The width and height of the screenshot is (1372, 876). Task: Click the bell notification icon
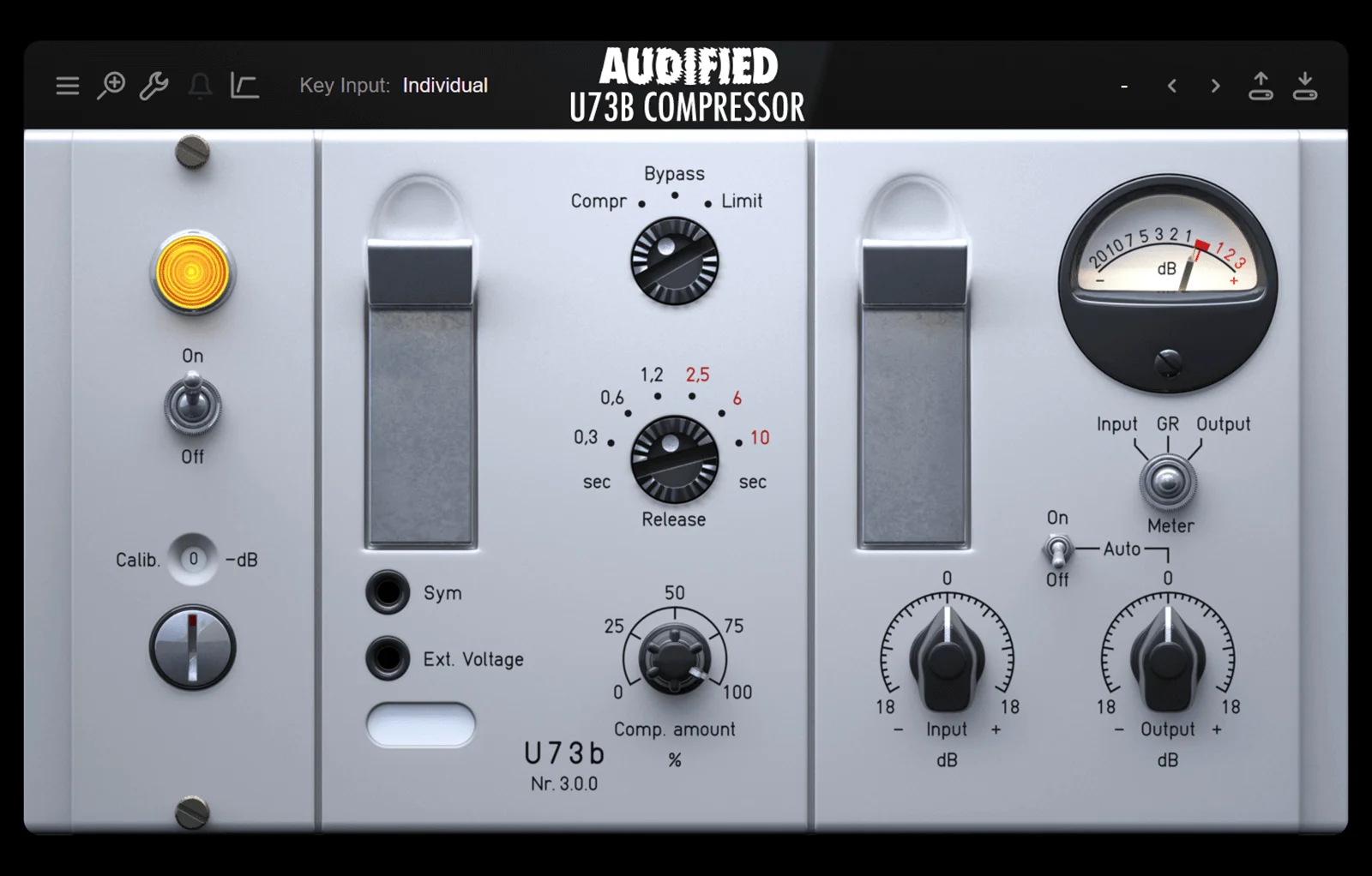coord(200,86)
